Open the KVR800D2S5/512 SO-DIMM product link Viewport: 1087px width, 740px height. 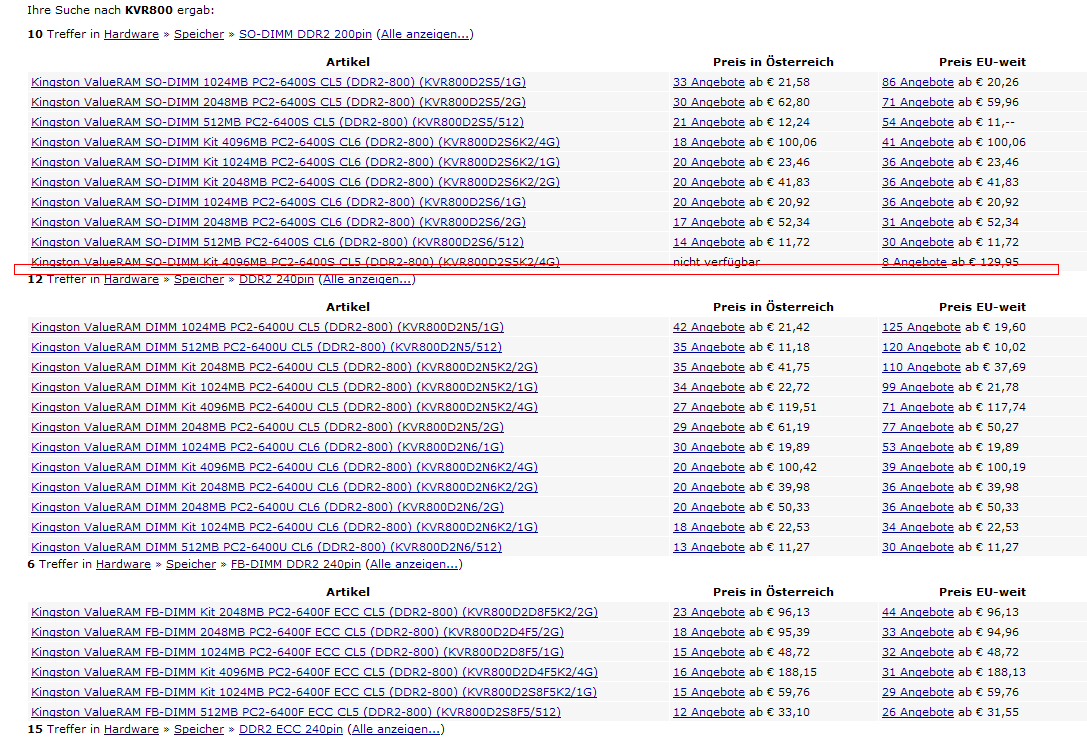pos(277,122)
